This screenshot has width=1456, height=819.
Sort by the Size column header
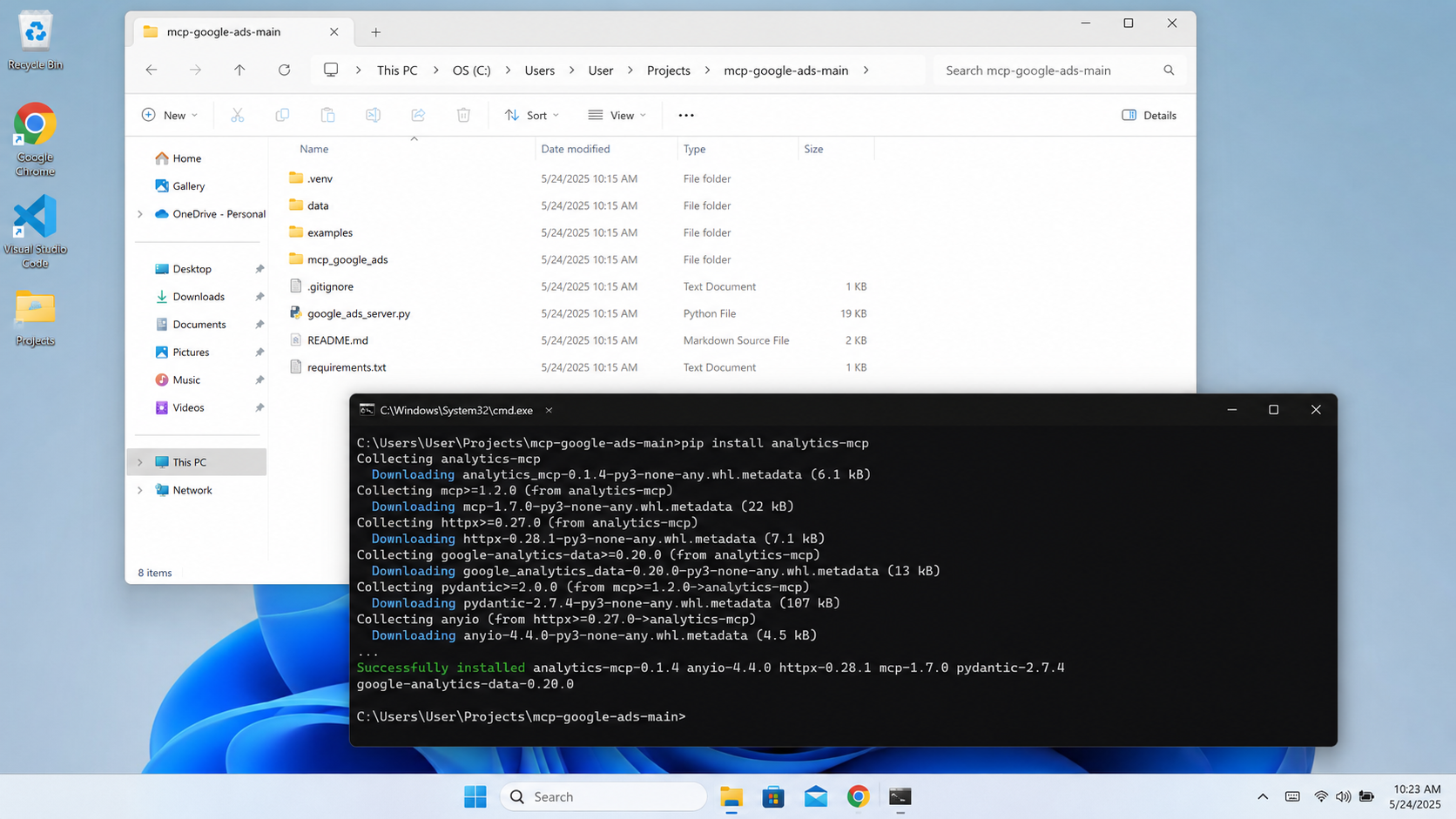click(813, 149)
